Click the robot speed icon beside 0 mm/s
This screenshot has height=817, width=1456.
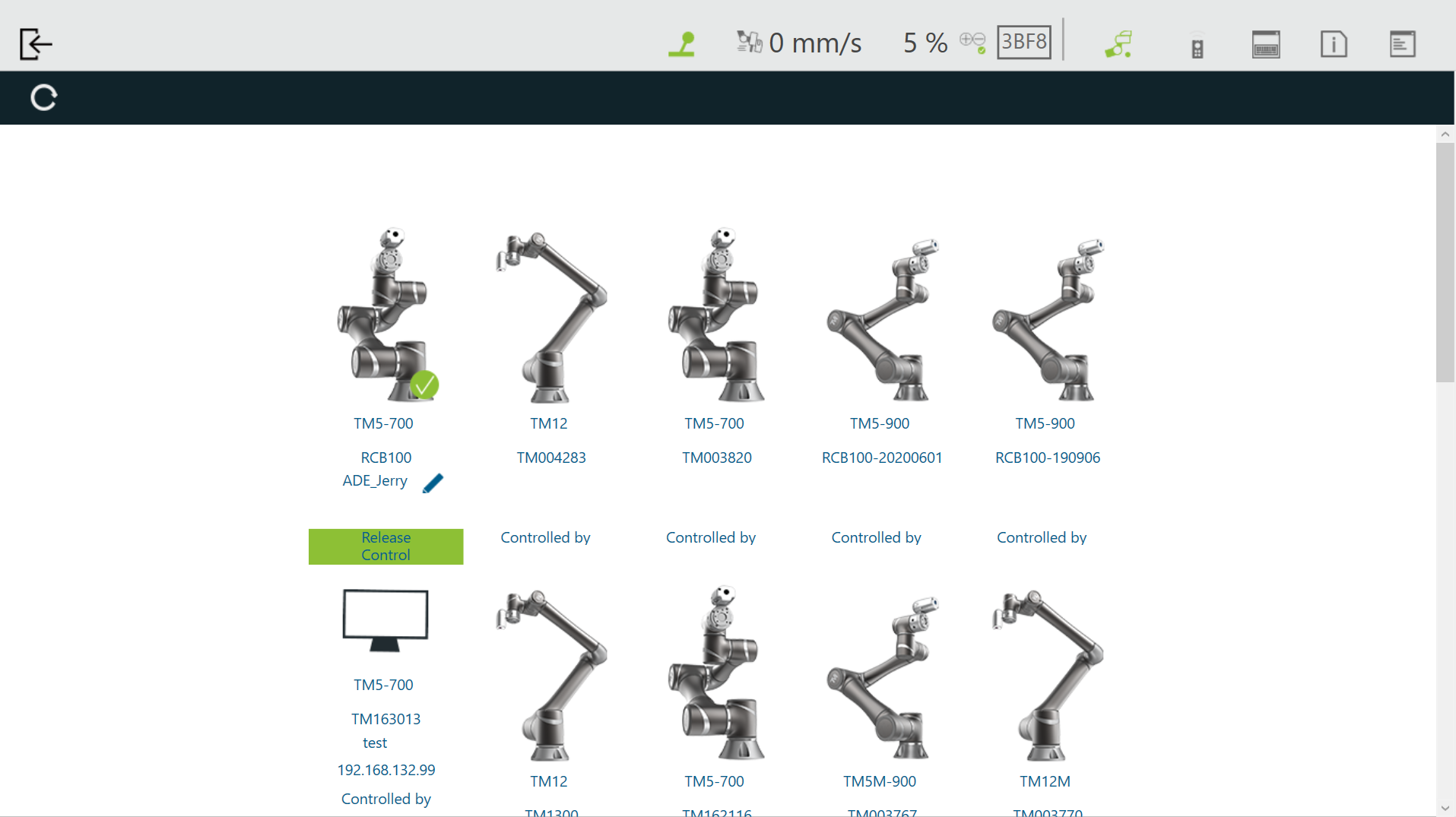click(x=749, y=42)
